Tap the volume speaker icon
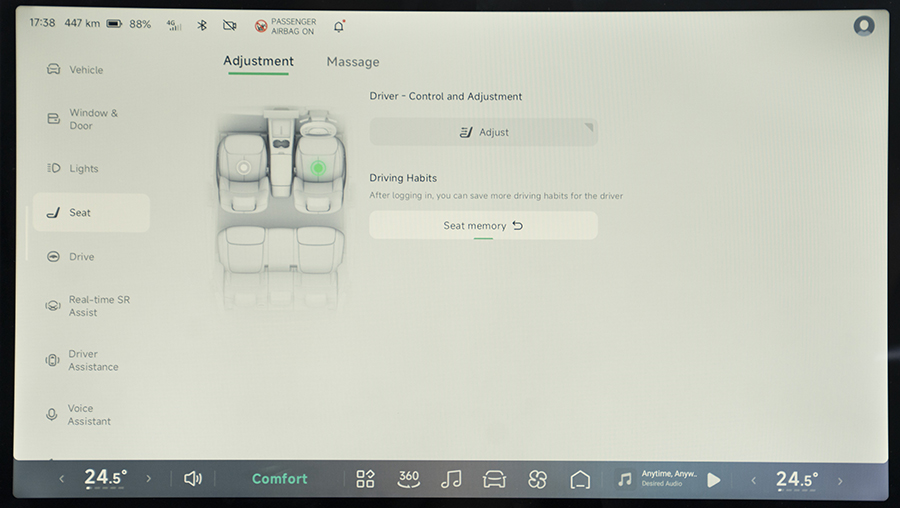Viewport: 900px width, 508px height. click(x=193, y=479)
